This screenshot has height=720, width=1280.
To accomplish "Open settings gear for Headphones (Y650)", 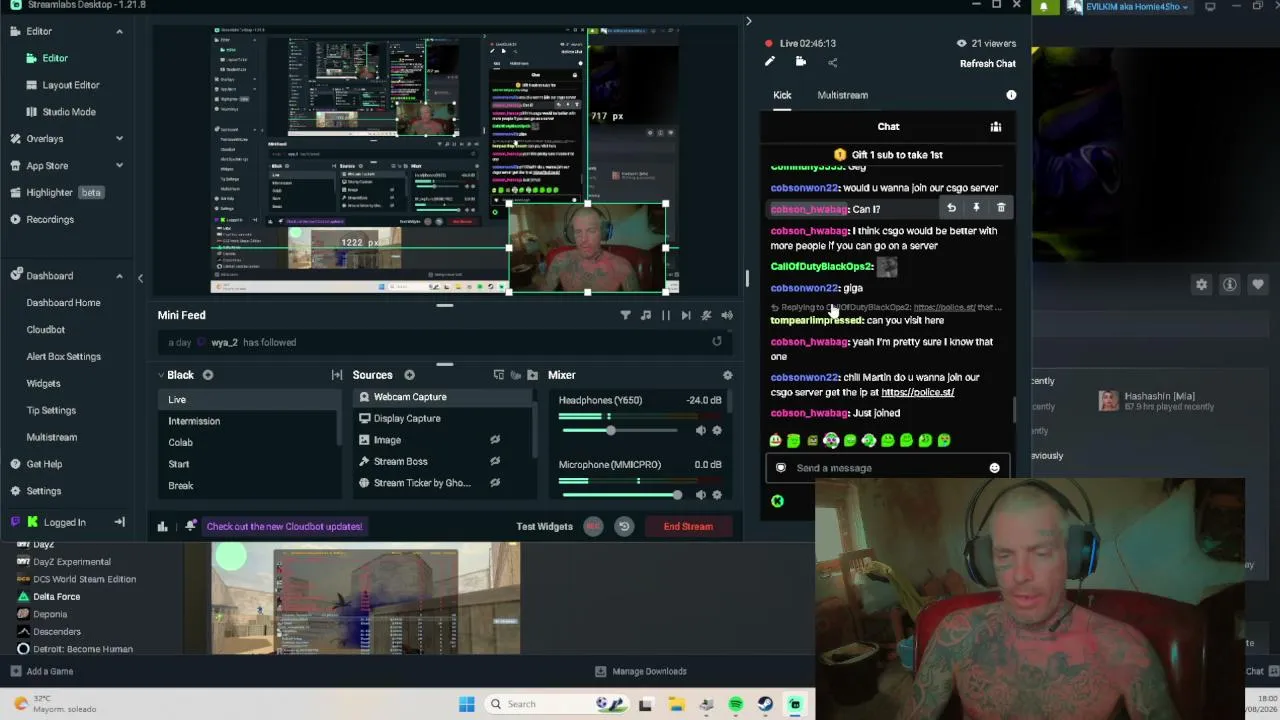I will [x=716, y=430].
